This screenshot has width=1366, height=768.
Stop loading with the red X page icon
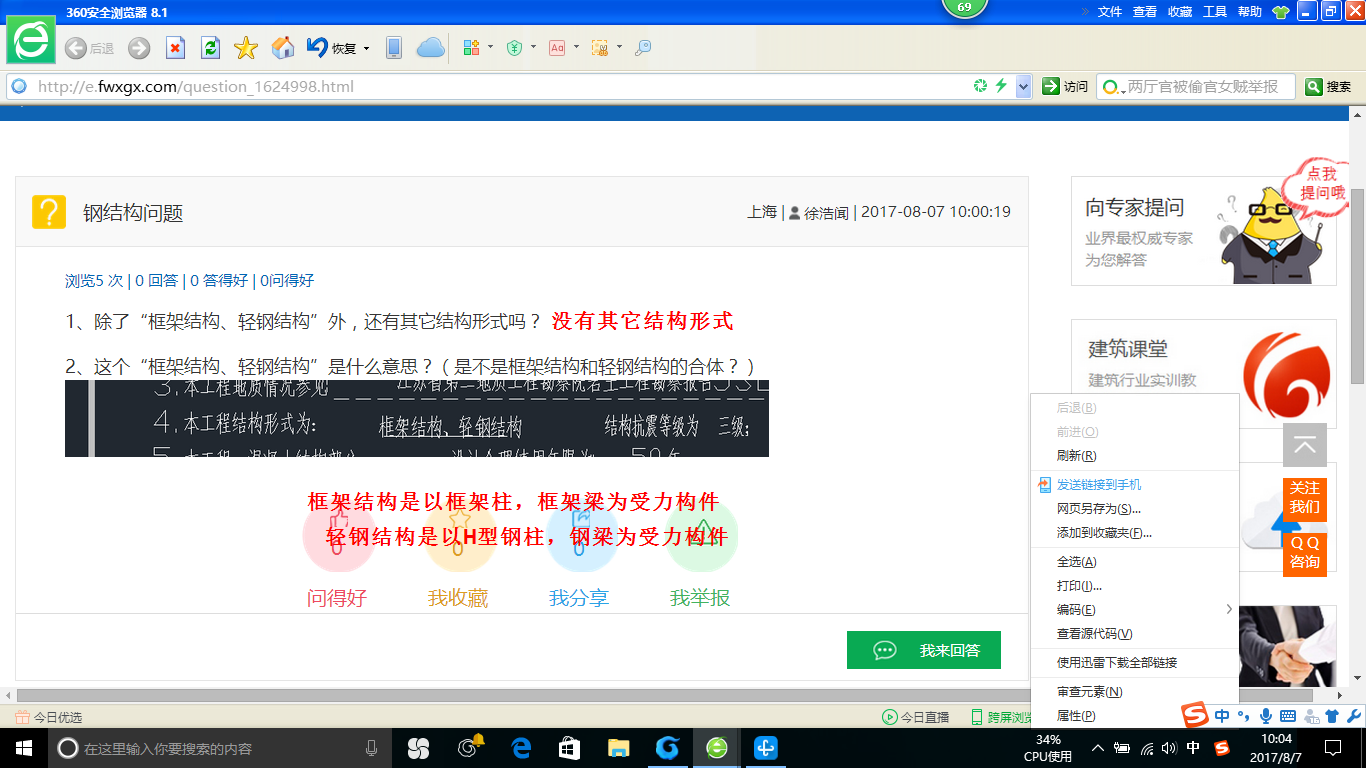point(175,48)
